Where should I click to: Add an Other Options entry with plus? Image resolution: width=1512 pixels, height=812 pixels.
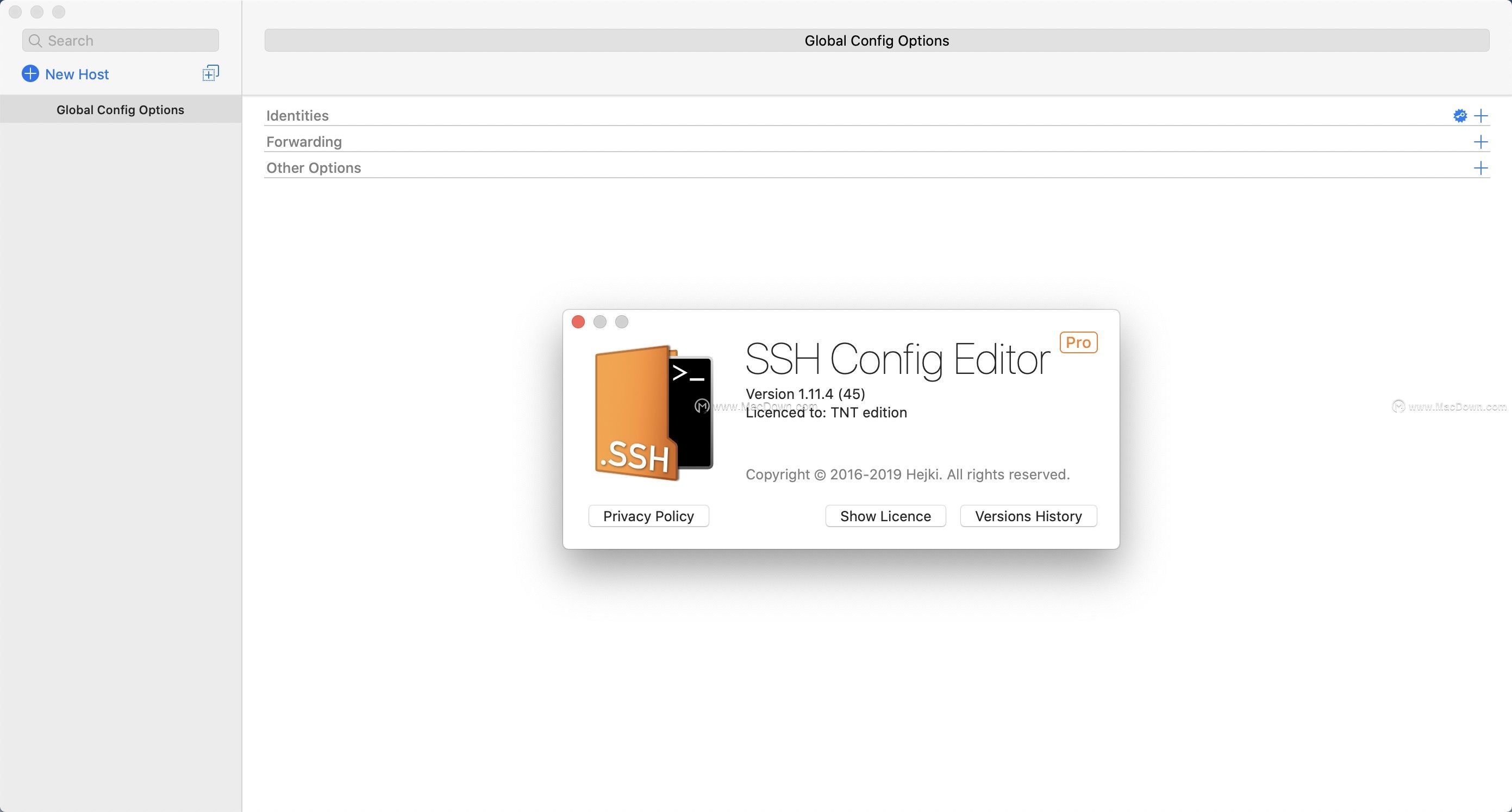pos(1481,168)
